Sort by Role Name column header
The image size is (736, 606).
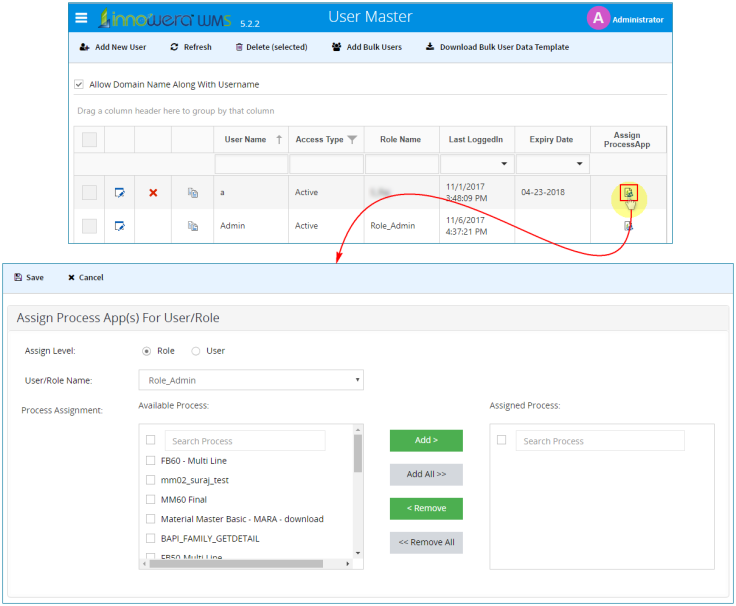[x=400, y=139]
